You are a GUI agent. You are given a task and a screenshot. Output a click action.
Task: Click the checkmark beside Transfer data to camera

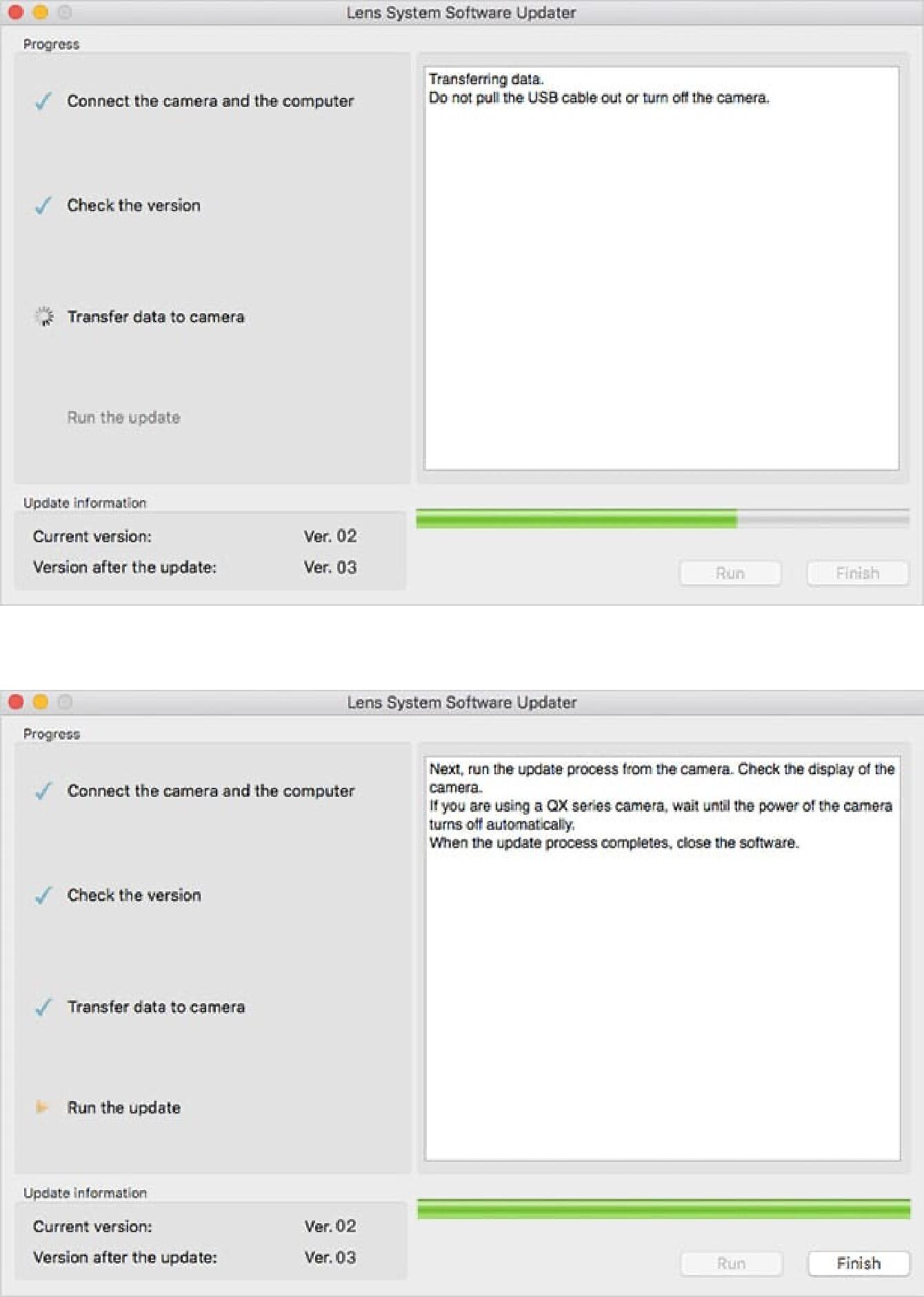pyautogui.click(x=43, y=1007)
